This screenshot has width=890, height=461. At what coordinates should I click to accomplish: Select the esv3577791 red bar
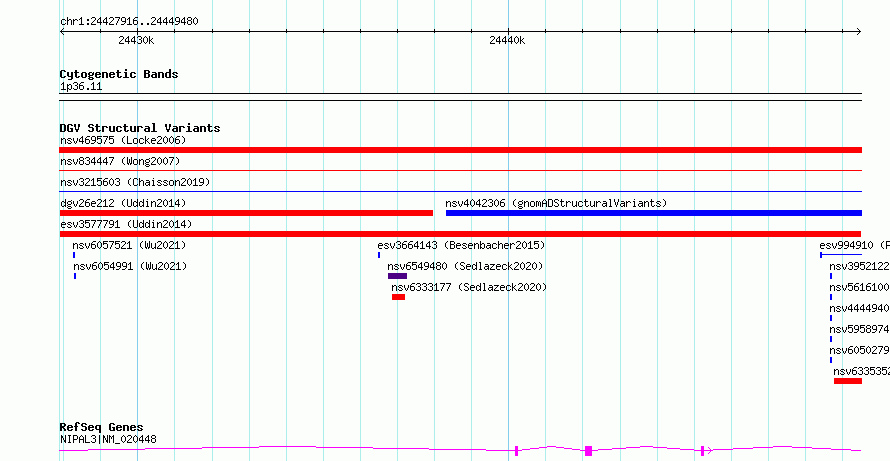coord(460,234)
